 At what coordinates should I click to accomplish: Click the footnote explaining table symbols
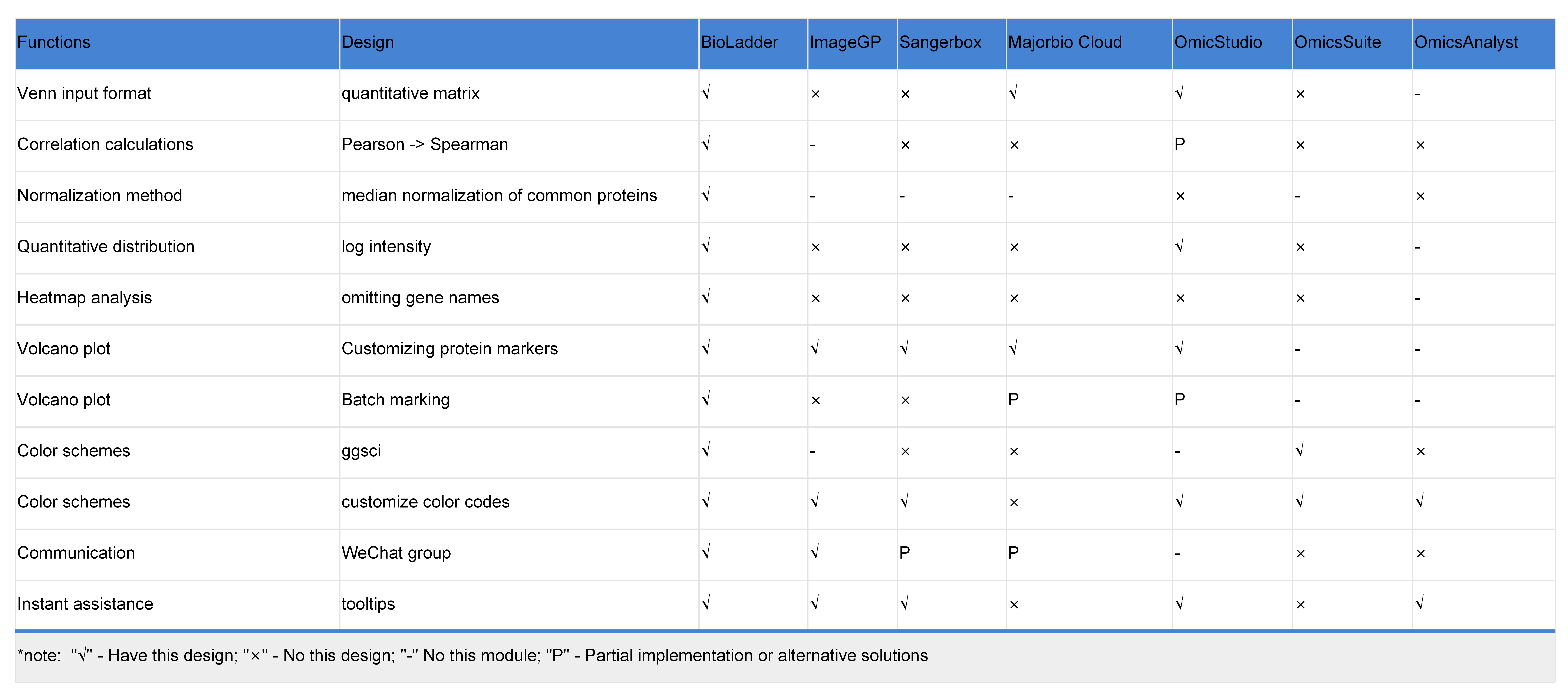click(472, 656)
